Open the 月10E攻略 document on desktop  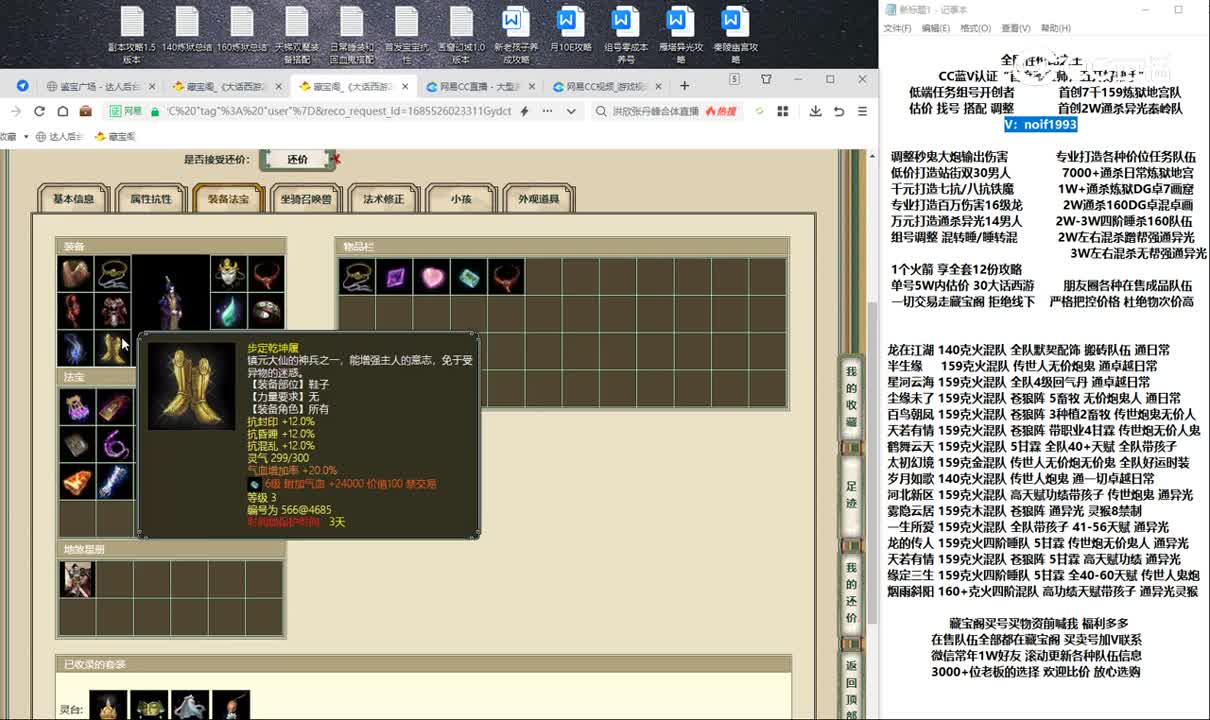[570, 33]
